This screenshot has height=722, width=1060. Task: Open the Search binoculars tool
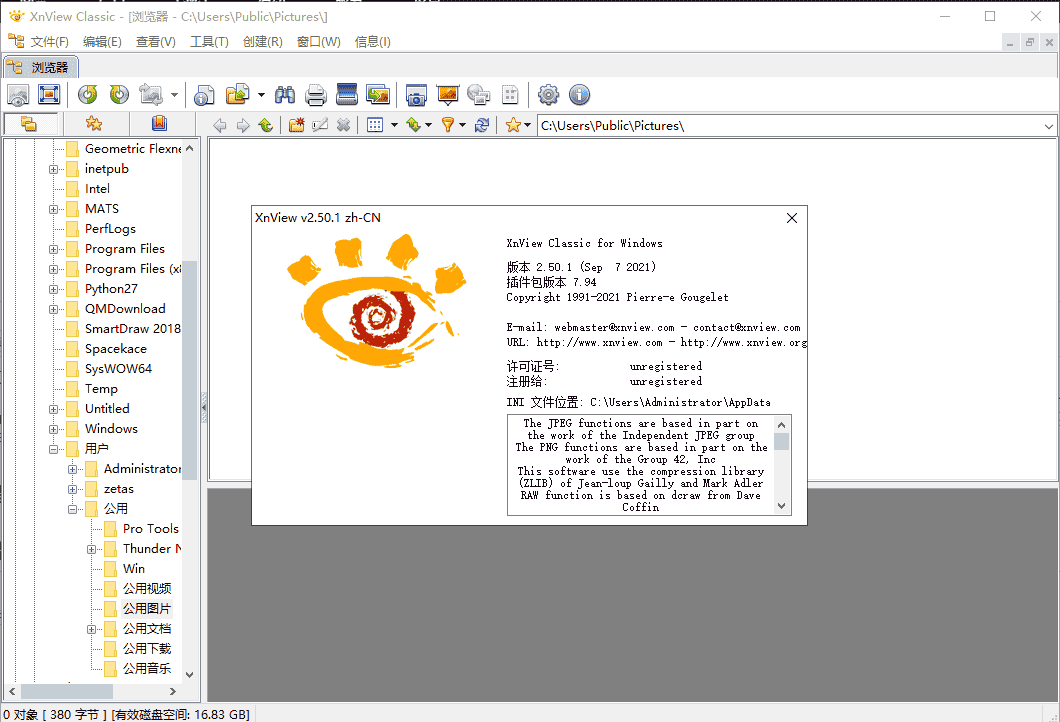(285, 95)
